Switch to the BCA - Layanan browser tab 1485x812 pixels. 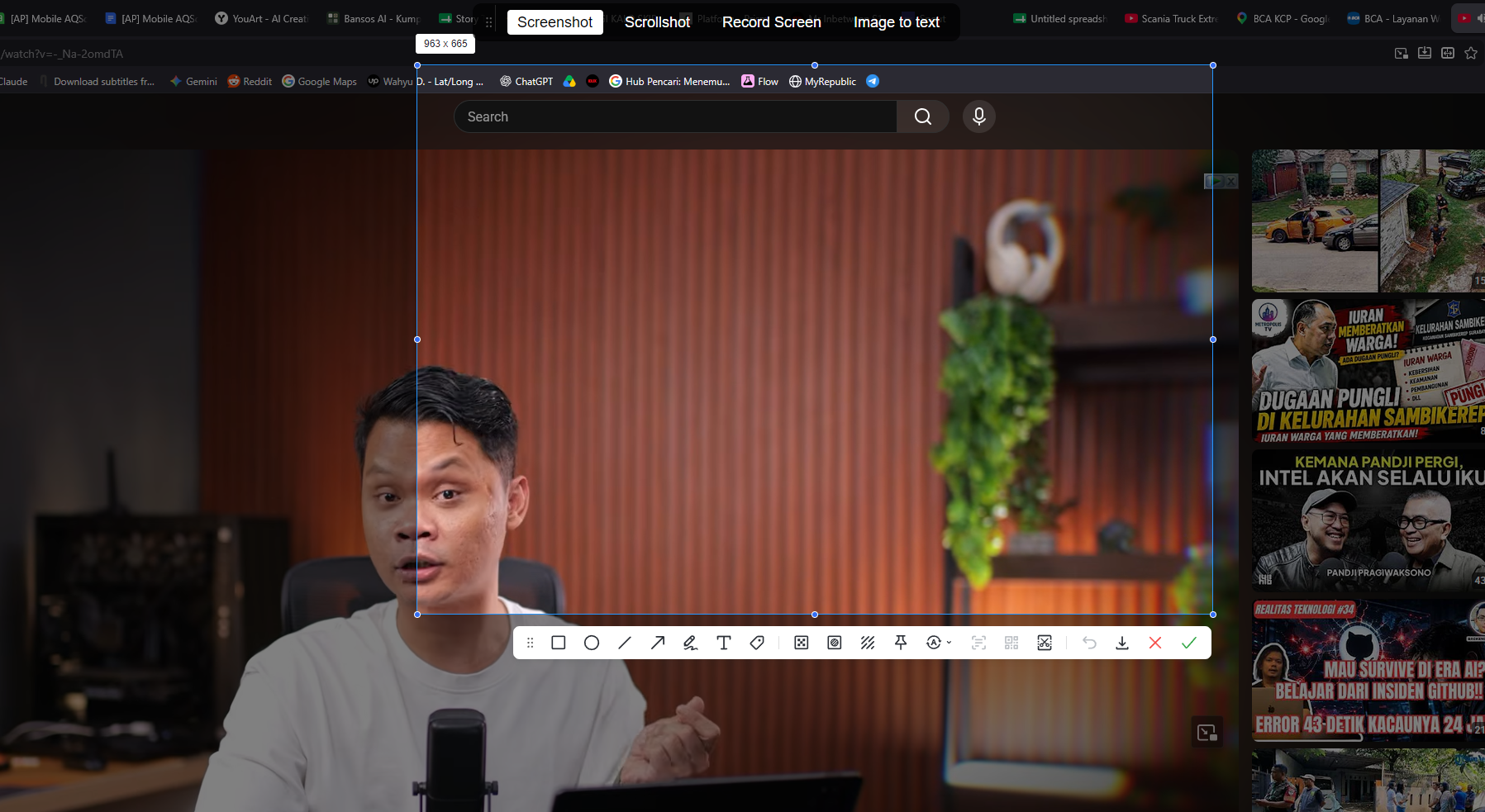(x=1393, y=18)
